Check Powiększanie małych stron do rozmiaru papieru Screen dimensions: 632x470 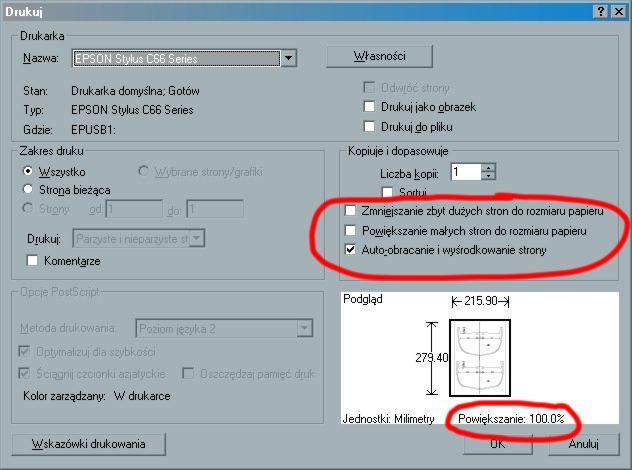350,231
